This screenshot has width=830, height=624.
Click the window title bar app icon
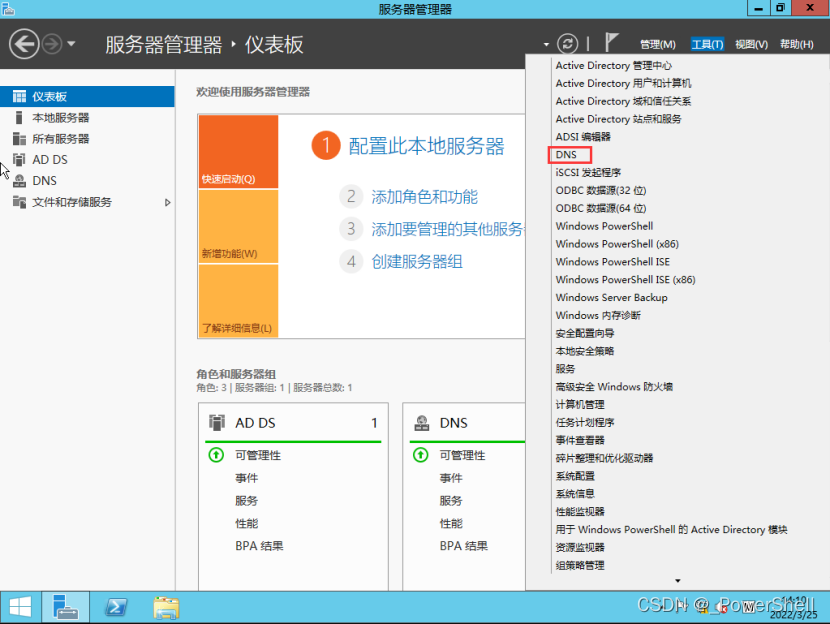coord(8,8)
